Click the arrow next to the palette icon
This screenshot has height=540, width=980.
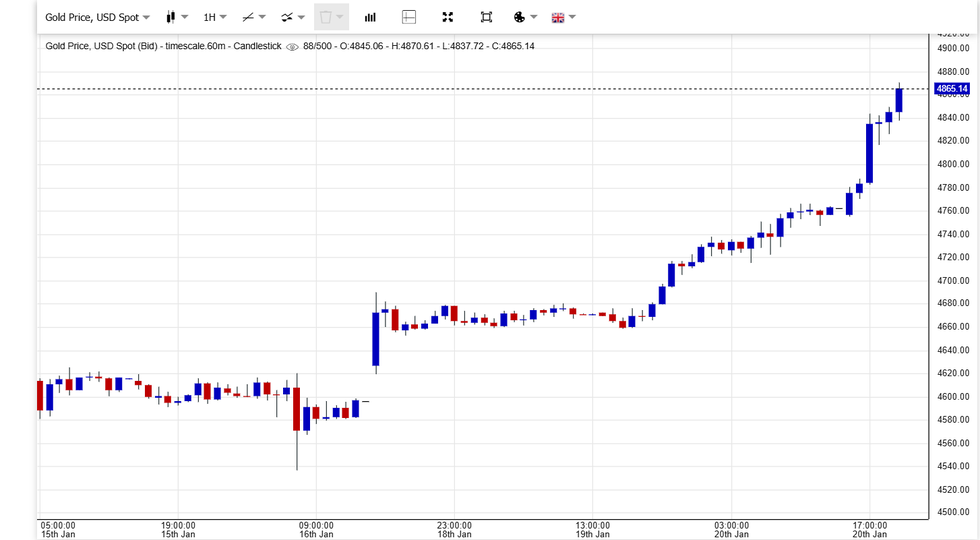click(x=534, y=17)
